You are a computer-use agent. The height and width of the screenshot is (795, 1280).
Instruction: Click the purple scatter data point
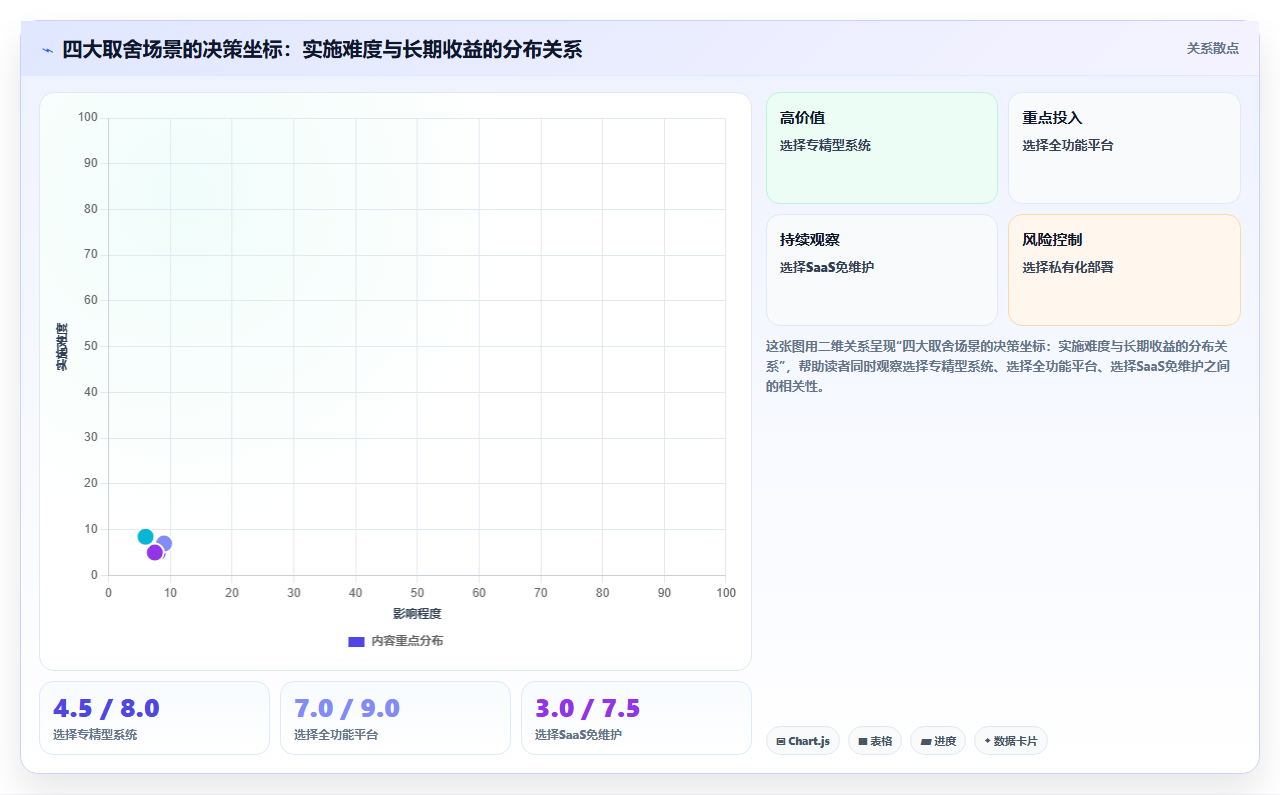tap(155, 552)
